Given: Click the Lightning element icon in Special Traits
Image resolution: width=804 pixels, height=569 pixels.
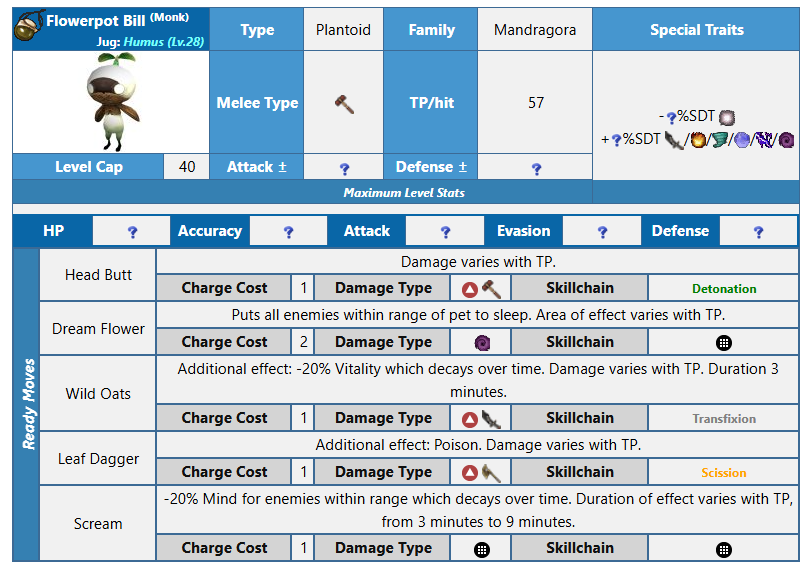Looking at the screenshot, I should 765,140.
